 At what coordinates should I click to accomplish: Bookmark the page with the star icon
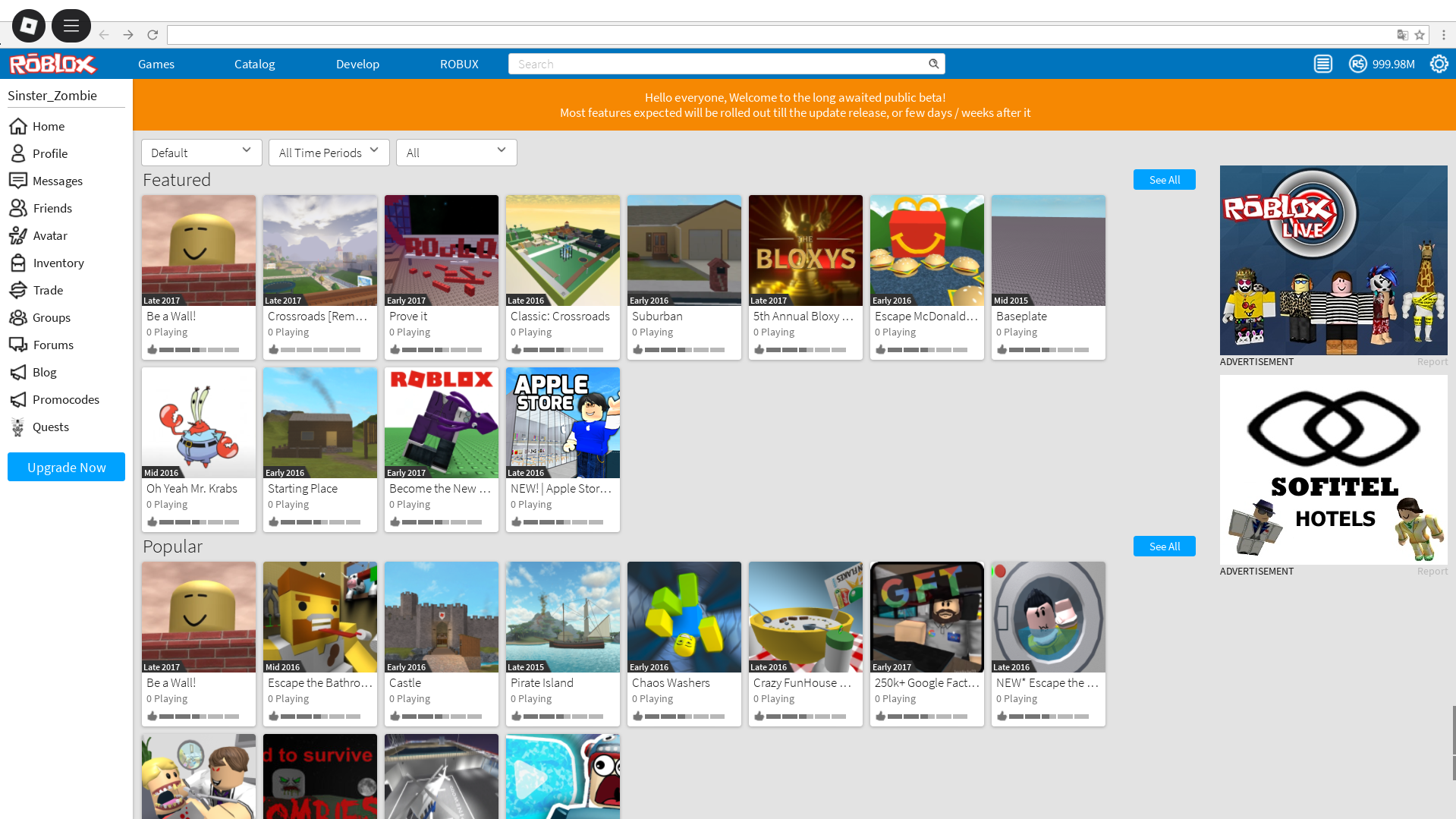click(x=1420, y=35)
